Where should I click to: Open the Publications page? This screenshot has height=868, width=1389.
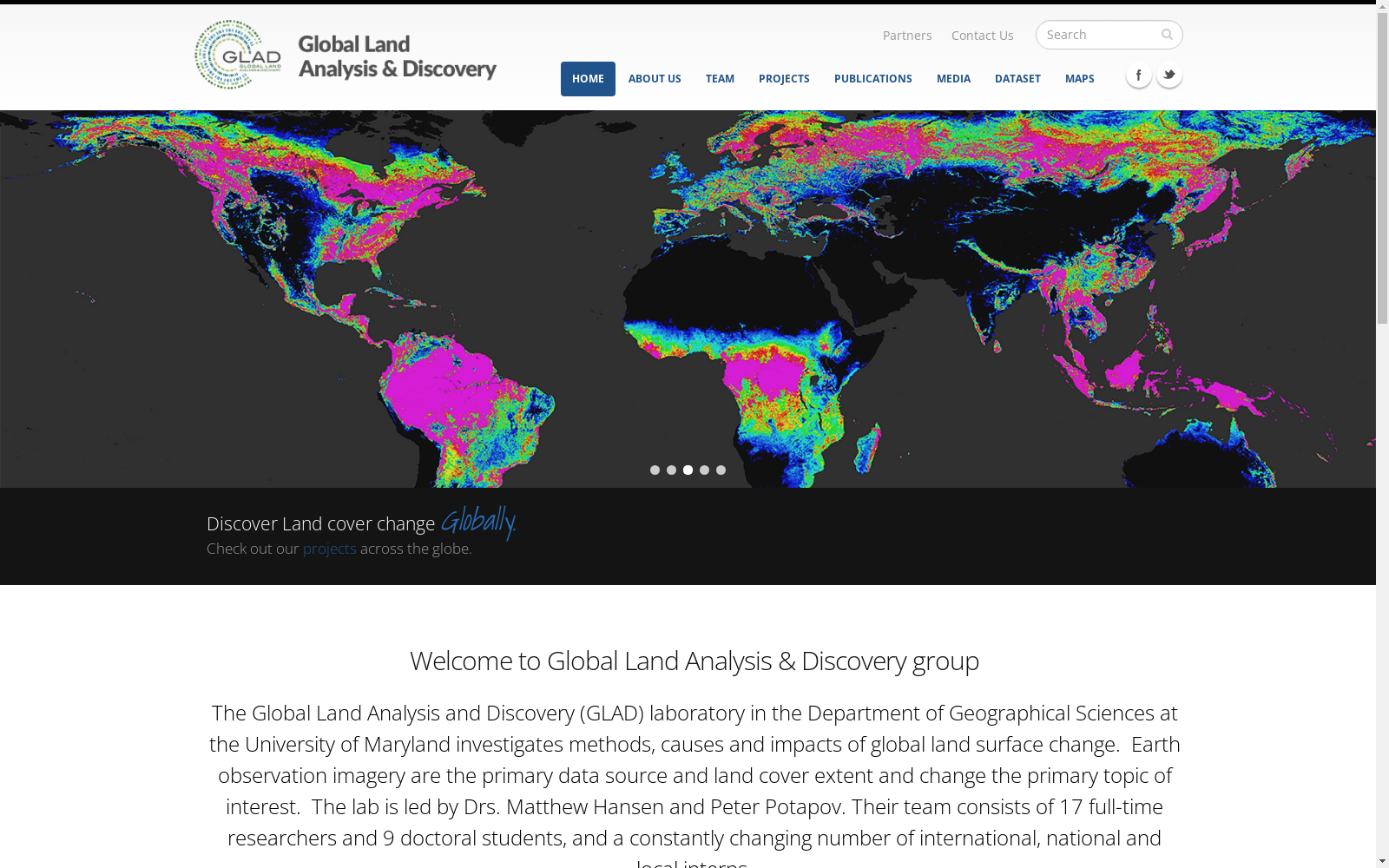point(873,79)
